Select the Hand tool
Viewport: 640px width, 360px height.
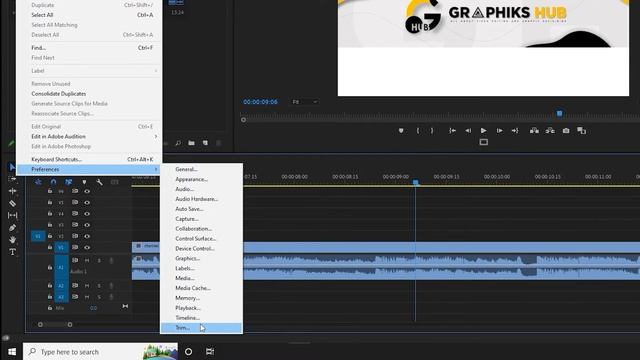pyautogui.click(x=12, y=240)
